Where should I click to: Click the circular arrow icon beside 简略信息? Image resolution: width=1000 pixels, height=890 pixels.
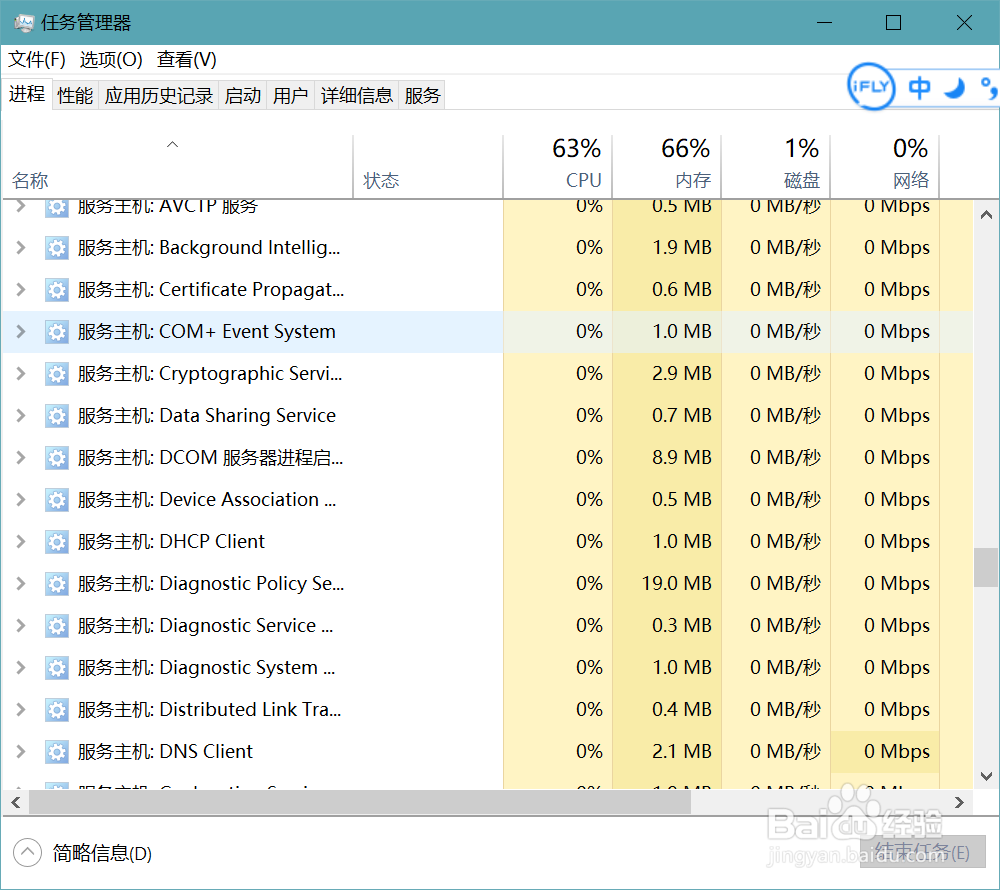point(26,854)
